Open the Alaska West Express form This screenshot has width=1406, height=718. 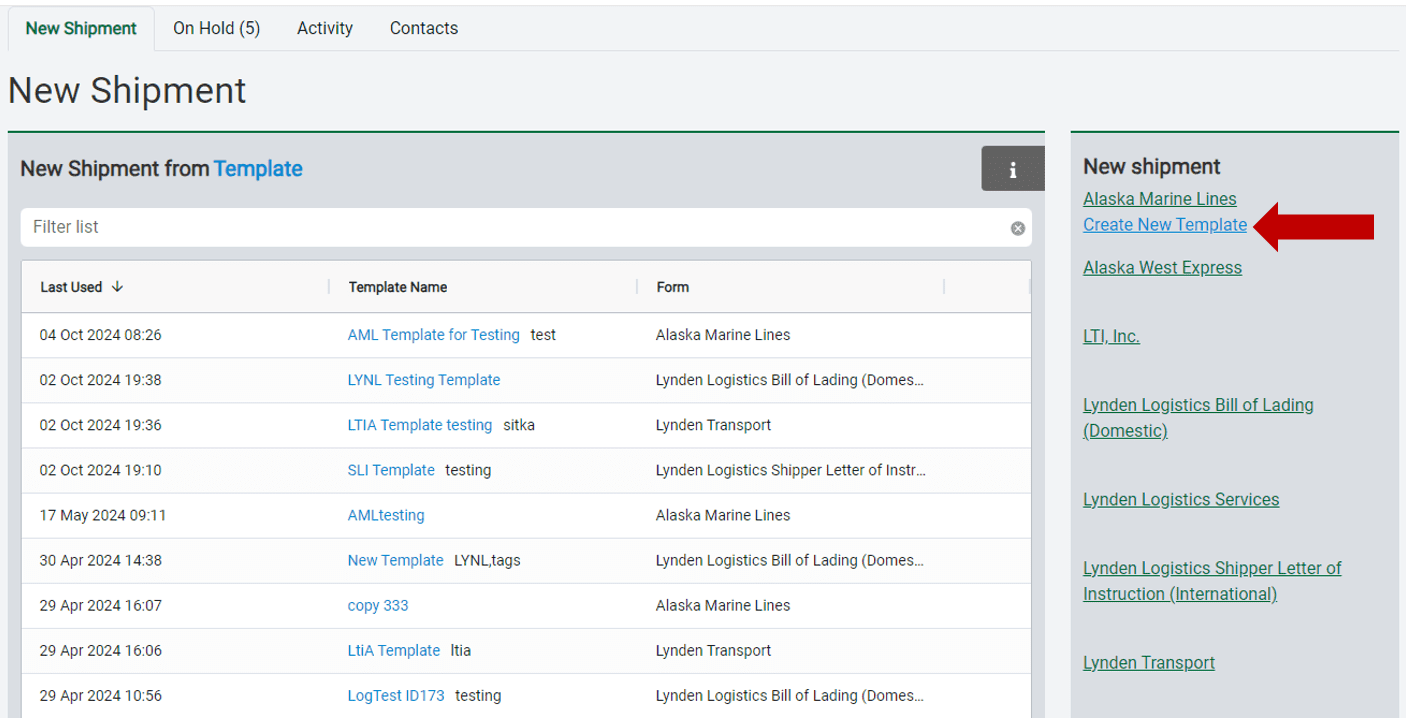pyautogui.click(x=1162, y=267)
